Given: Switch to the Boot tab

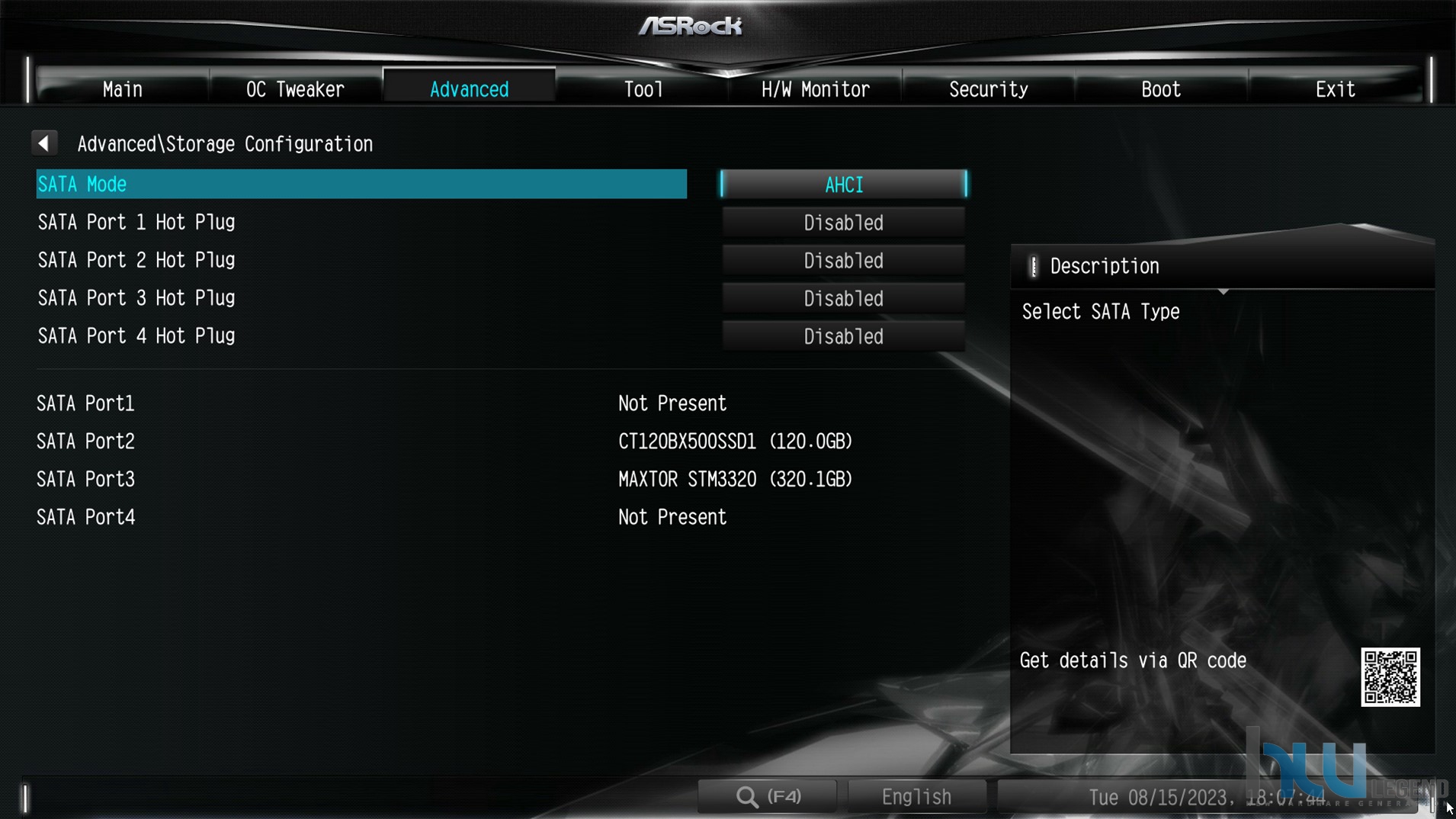Looking at the screenshot, I should 1161,89.
